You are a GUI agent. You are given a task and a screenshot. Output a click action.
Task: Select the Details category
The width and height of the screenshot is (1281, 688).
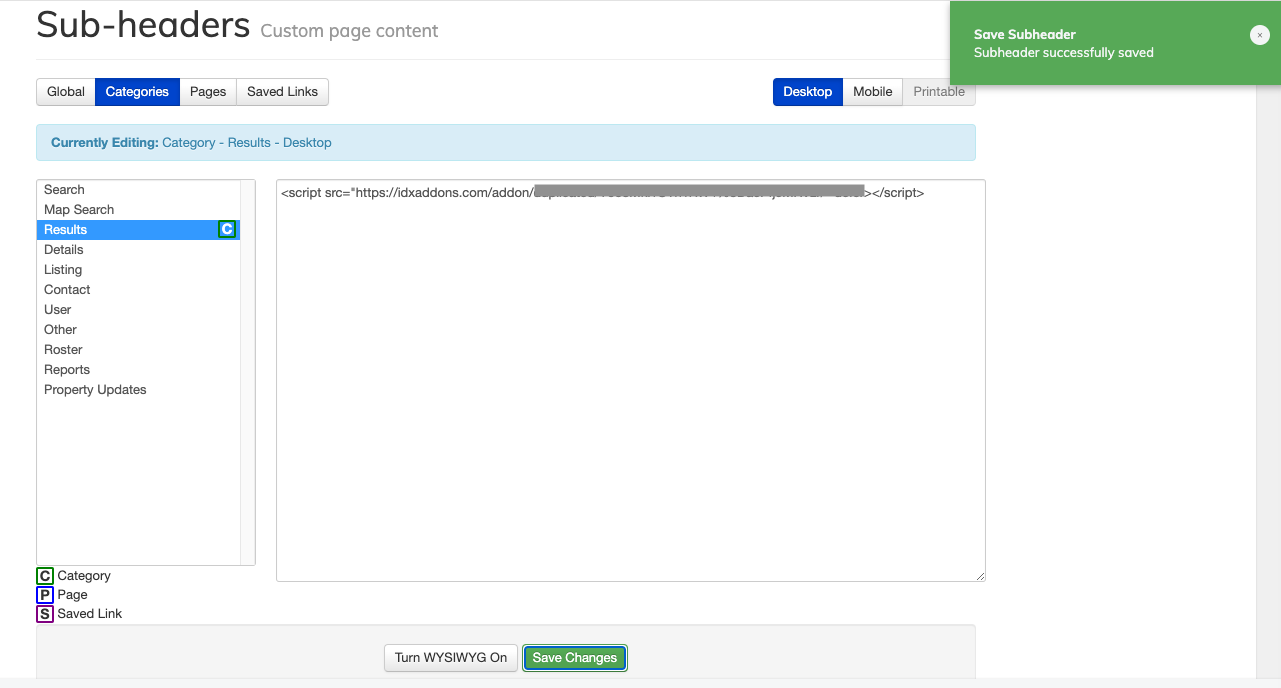coord(63,249)
